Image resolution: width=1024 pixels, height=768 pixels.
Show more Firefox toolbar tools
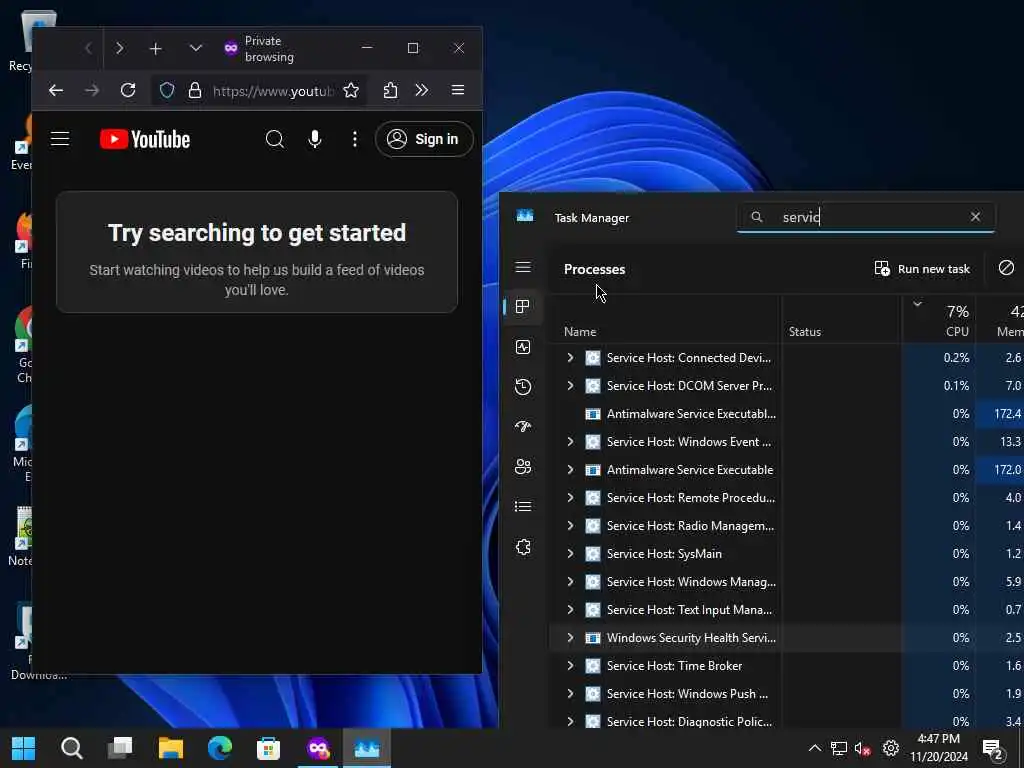(x=422, y=90)
